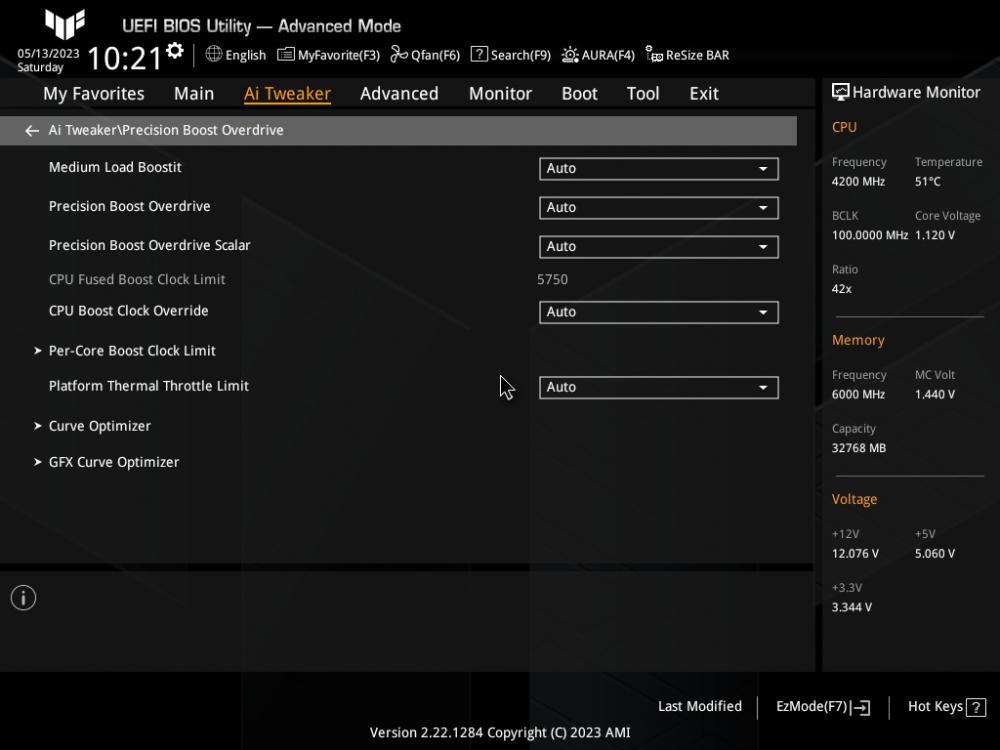Click the info icon in help area
Viewport: 1000px width, 750px height.
(x=24, y=598)
